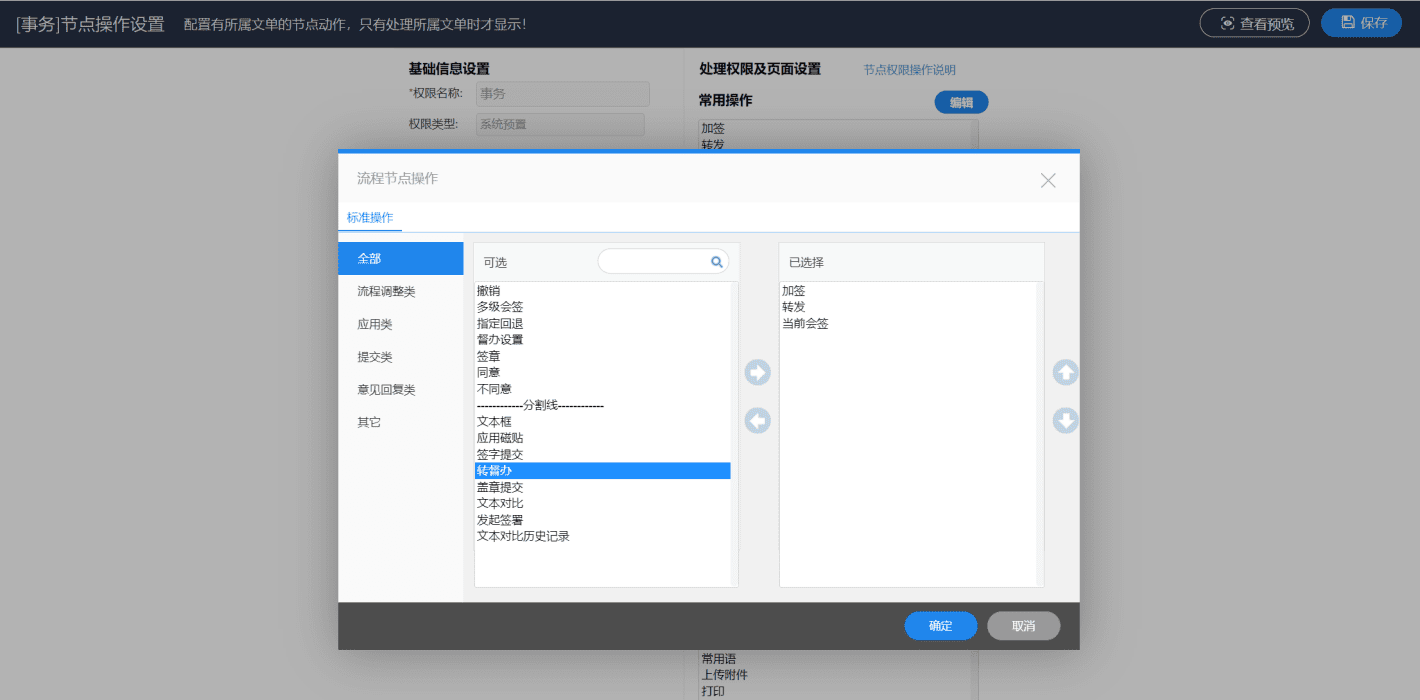
Task: Select 指定回退 in available list
Action: point(603,323)
